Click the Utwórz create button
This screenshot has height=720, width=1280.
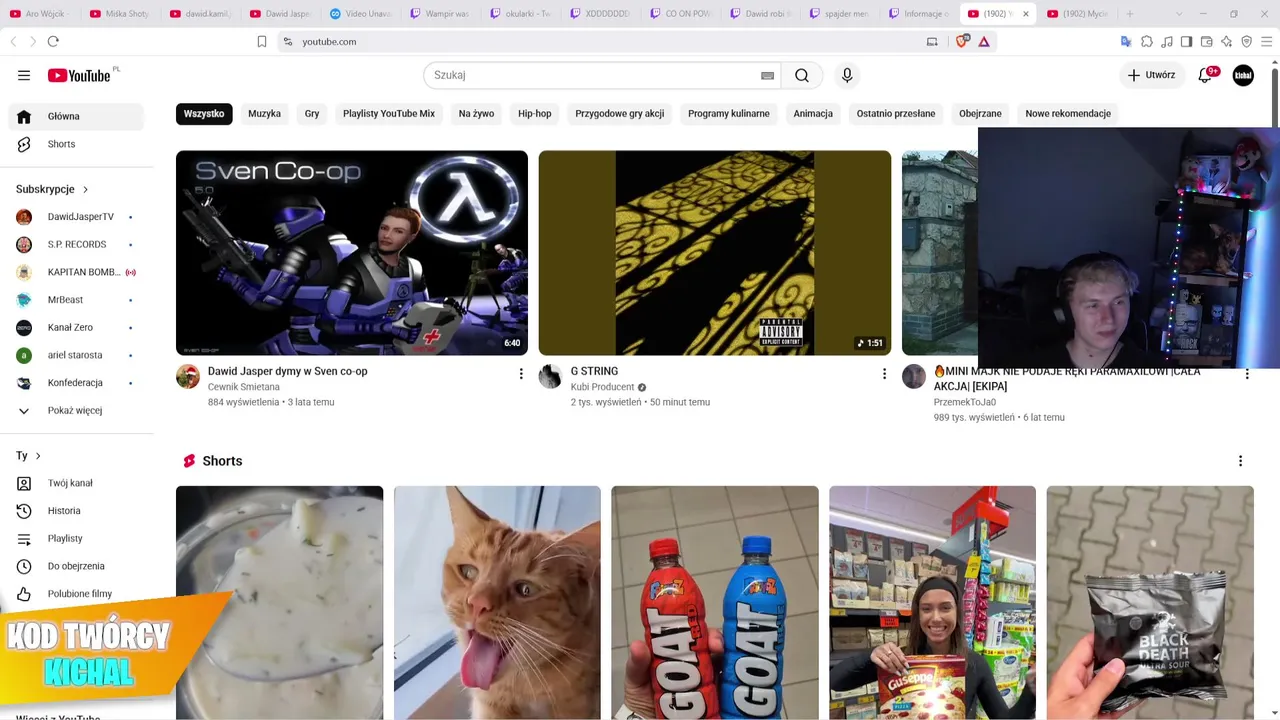click(x=1152, y=75)
